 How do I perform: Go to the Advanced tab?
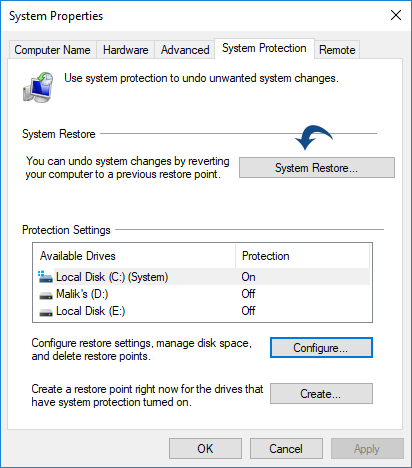click(x=185, y=50)
